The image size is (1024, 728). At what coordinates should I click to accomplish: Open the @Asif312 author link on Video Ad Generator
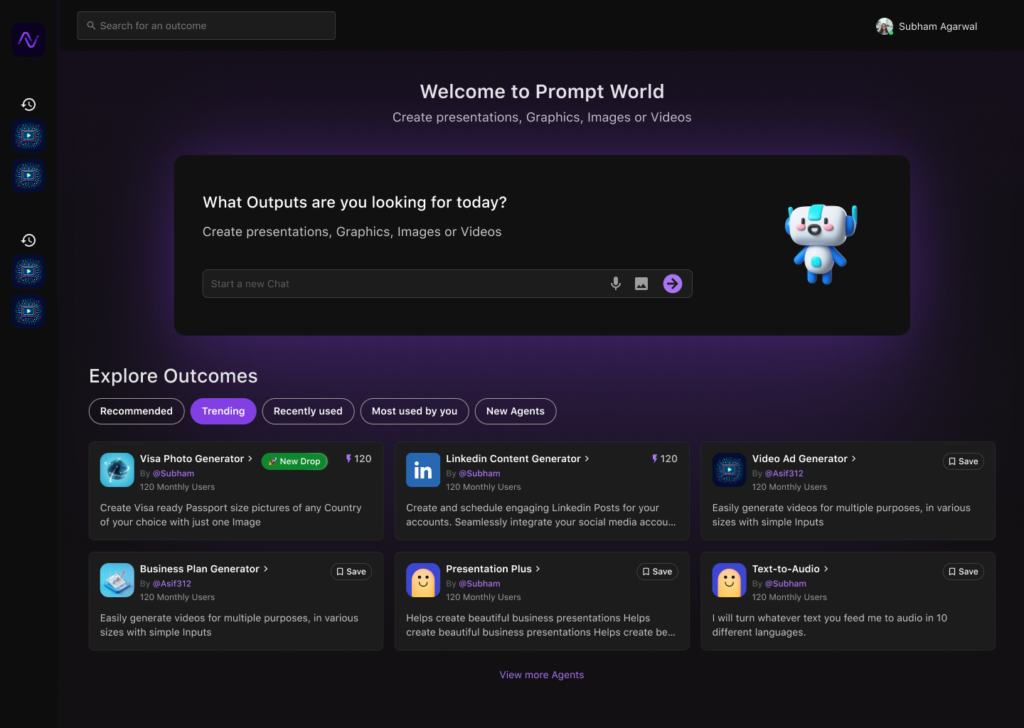pos(777,473)
